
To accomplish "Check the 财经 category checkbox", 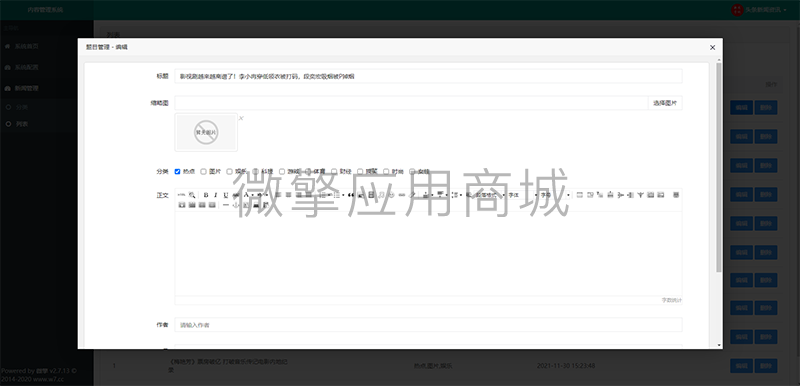I will pos(334,171).
